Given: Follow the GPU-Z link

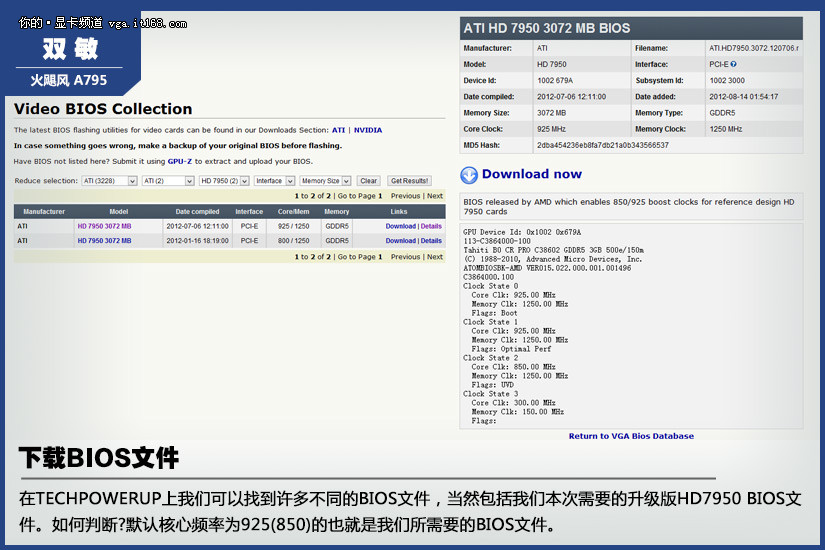Looking at the screenshot, I should (x=180, y=161).
